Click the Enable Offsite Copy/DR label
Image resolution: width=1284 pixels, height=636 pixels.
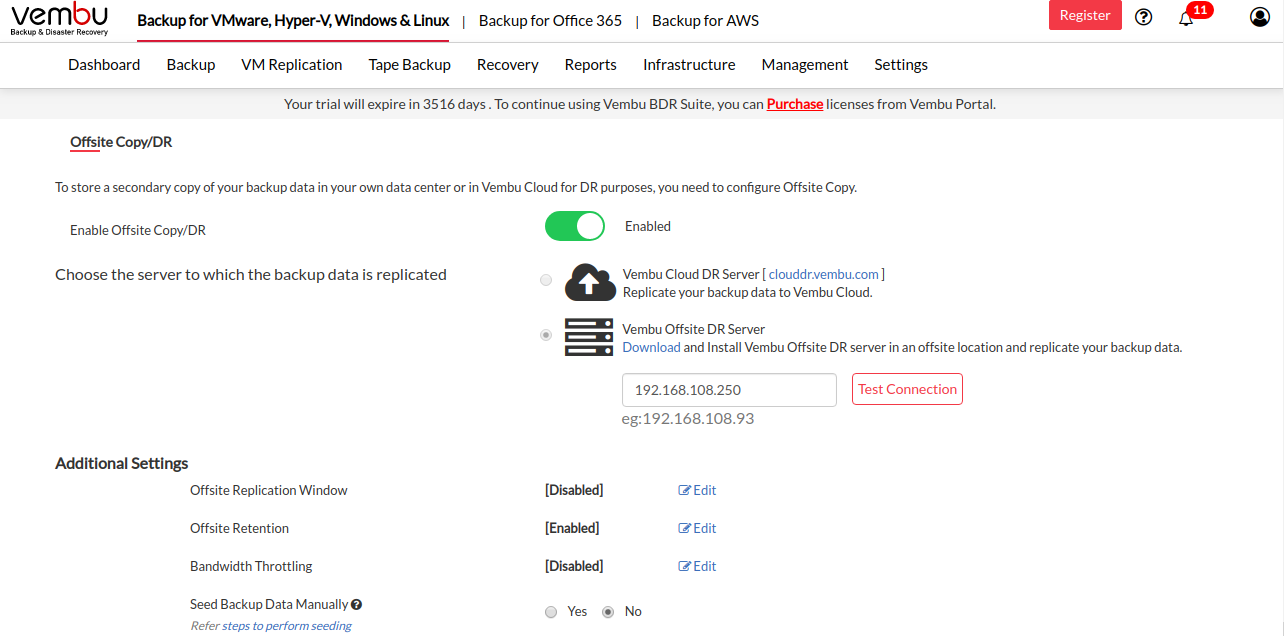click(138, 230)
